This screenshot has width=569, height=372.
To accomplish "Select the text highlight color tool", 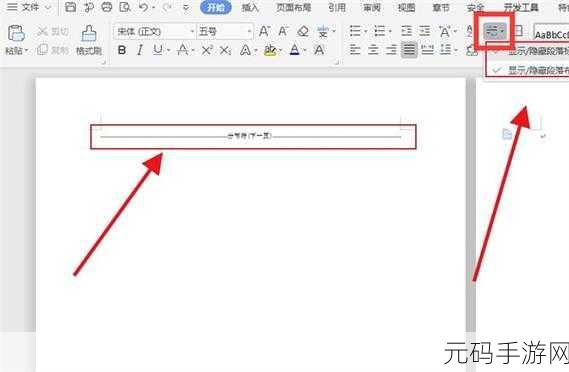I will 270,50.
